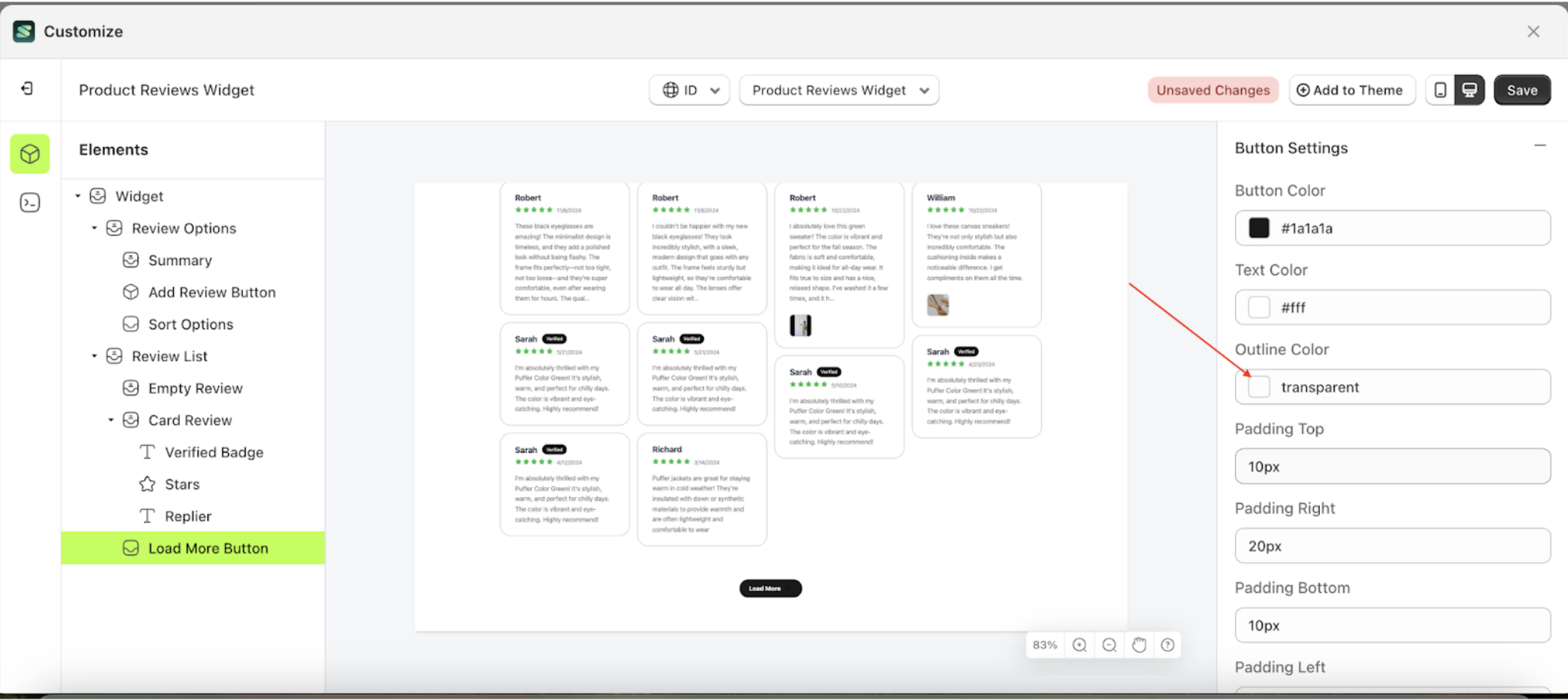Select the Elements panel icon
This screenshot has width=1568, height=700.
[x=29, y=154]
